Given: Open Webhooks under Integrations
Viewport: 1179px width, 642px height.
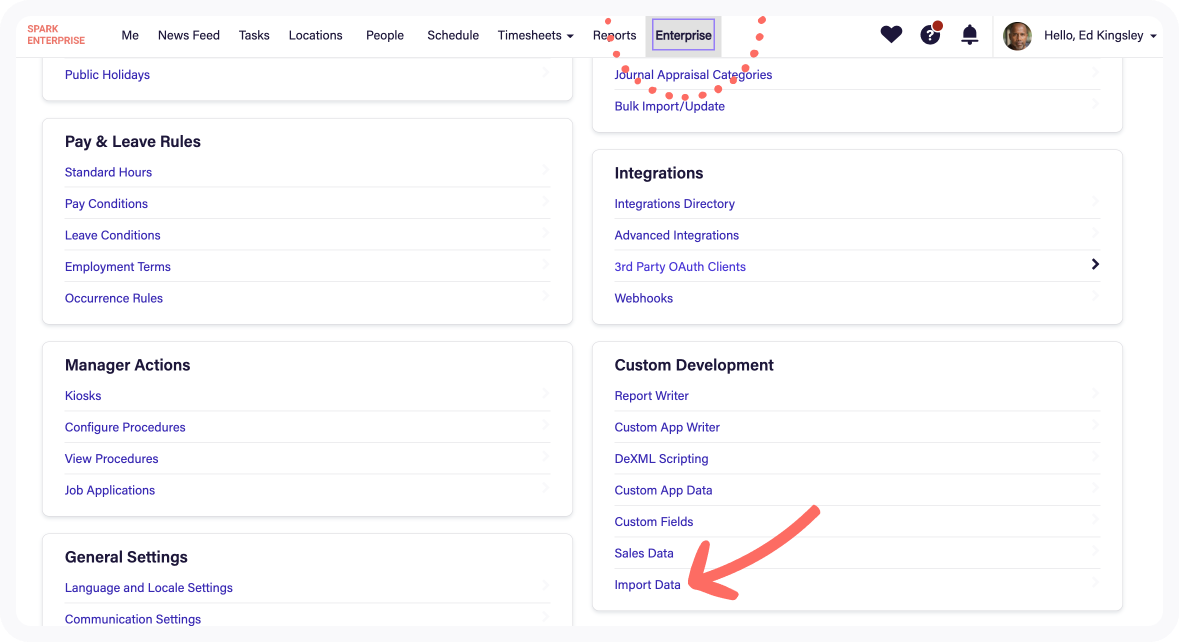Looking at the screenshot, I should tap(643, 297).
